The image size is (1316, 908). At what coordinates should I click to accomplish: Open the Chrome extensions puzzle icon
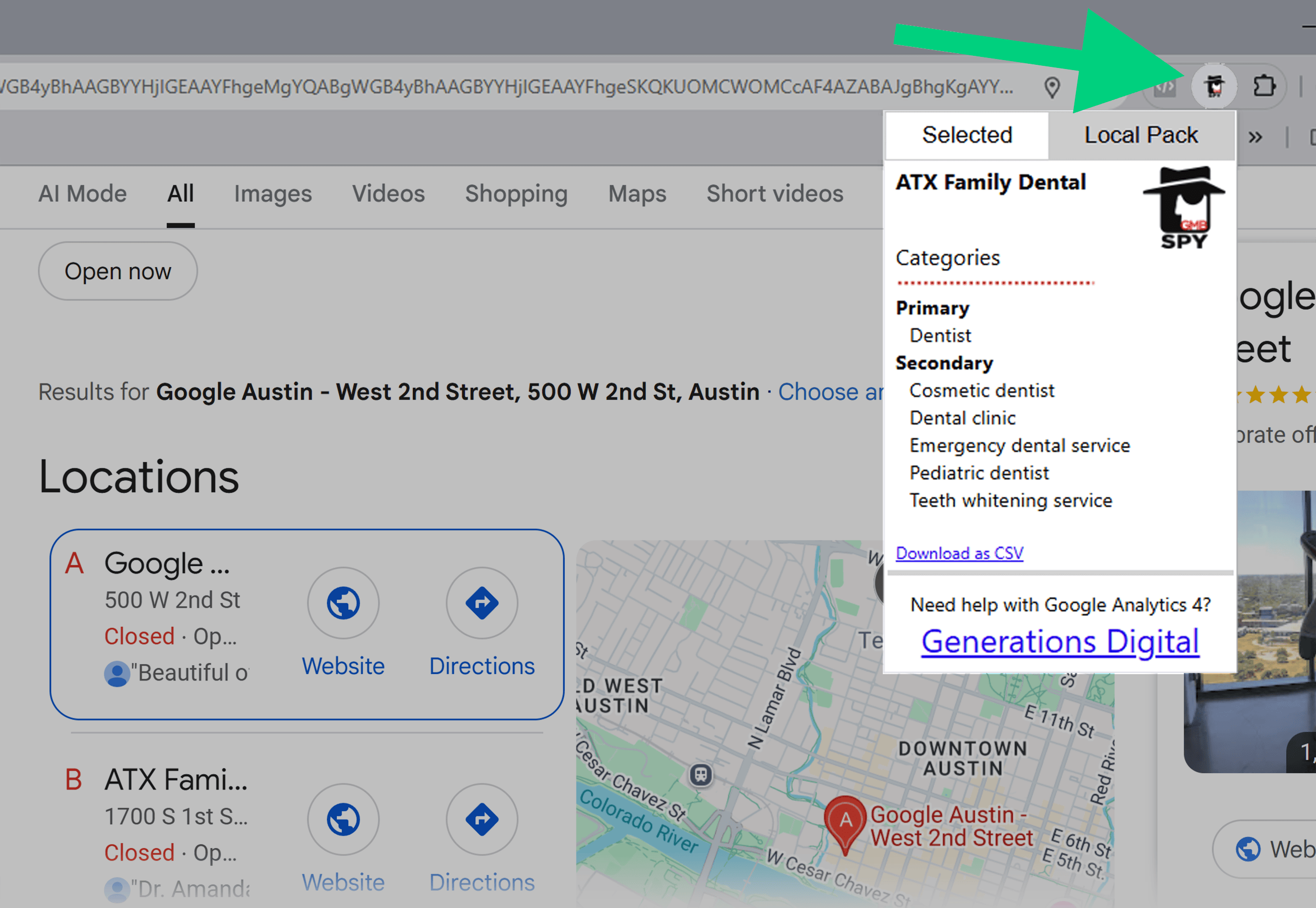[1264, 86]
